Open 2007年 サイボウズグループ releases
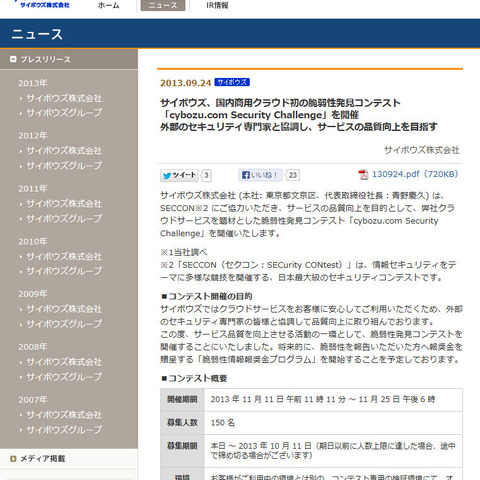Viewport: 480px width, 480px height. pos(64,429)
